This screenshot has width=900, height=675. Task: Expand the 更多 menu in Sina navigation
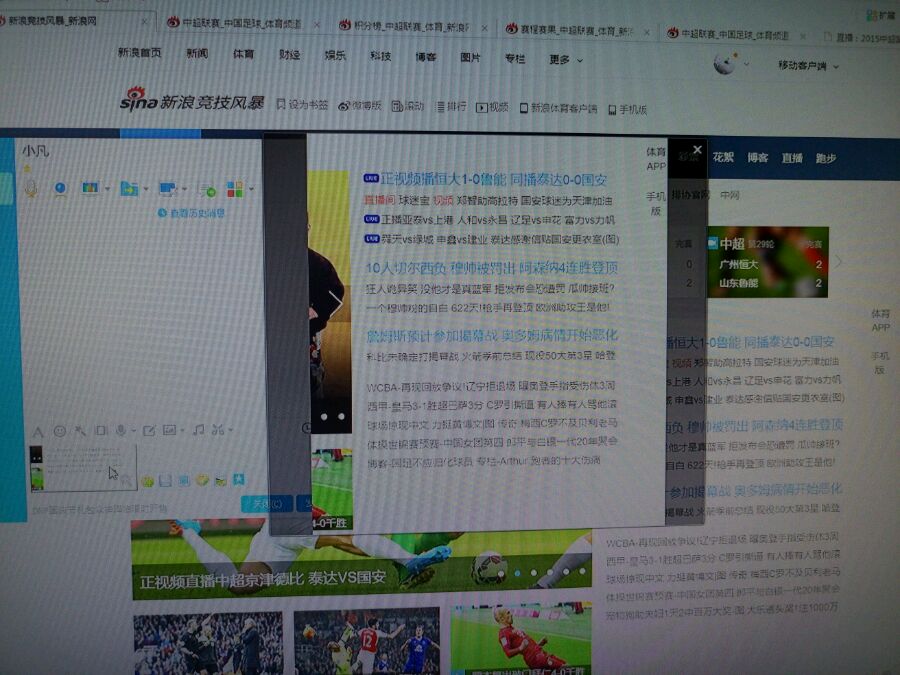click(x=565, y=59)
